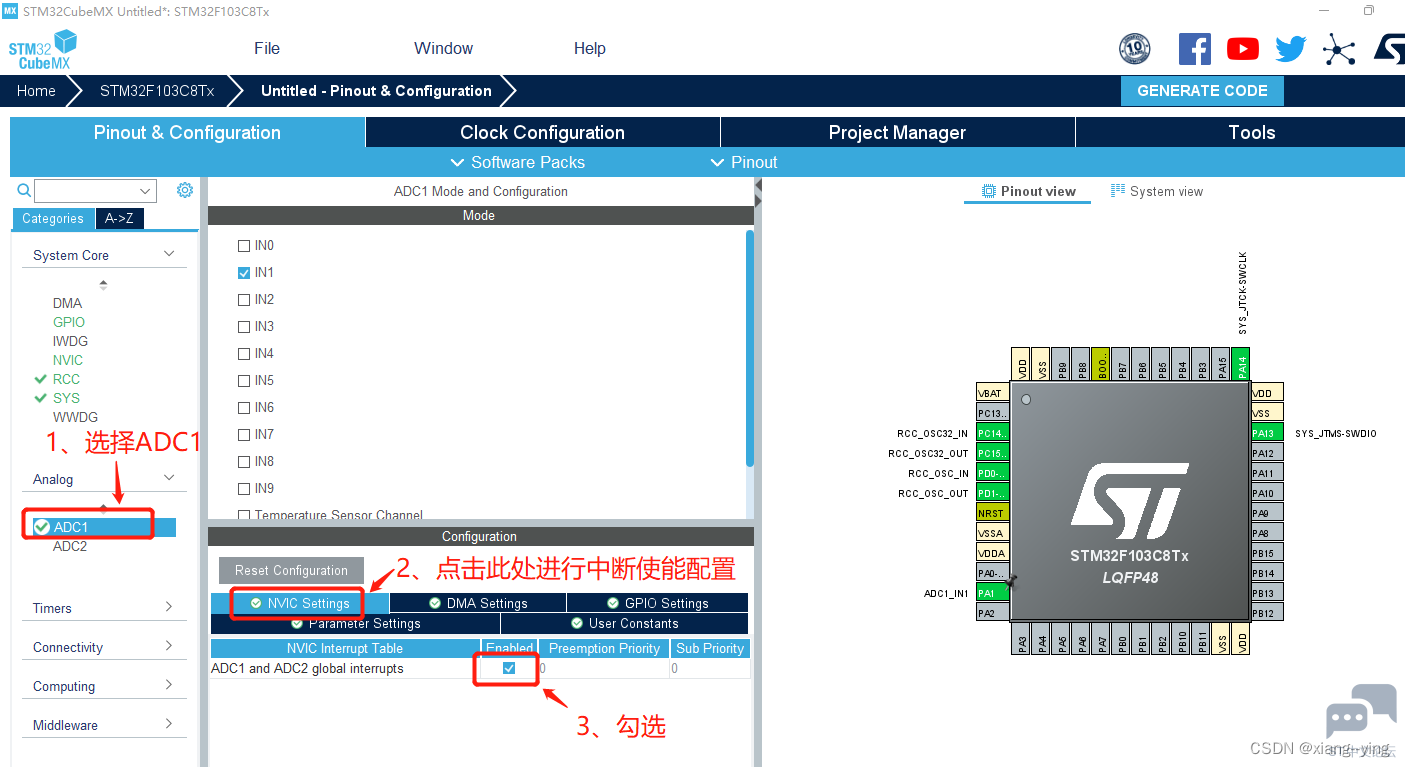Open the ST community network icon

pos(1339,49)
